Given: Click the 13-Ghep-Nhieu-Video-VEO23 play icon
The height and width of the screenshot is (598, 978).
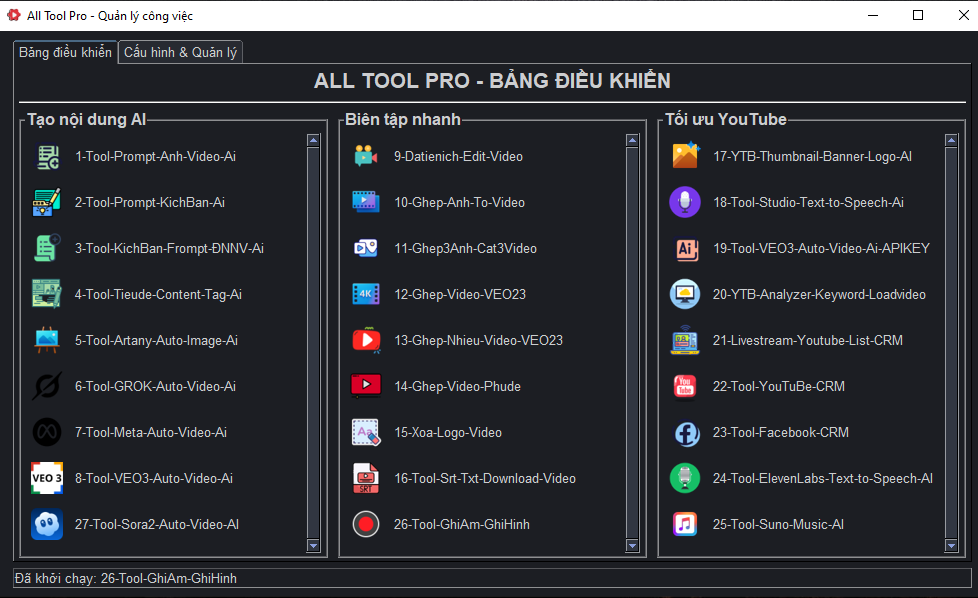Looking at the screenshot, I should point(367,340).
